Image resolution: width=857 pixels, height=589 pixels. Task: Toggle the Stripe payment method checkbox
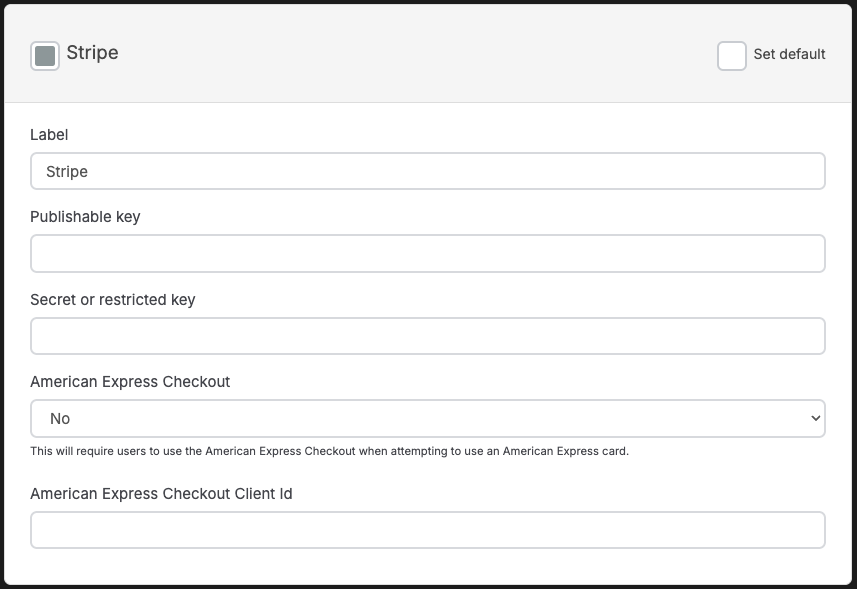(x=45, y=56)
